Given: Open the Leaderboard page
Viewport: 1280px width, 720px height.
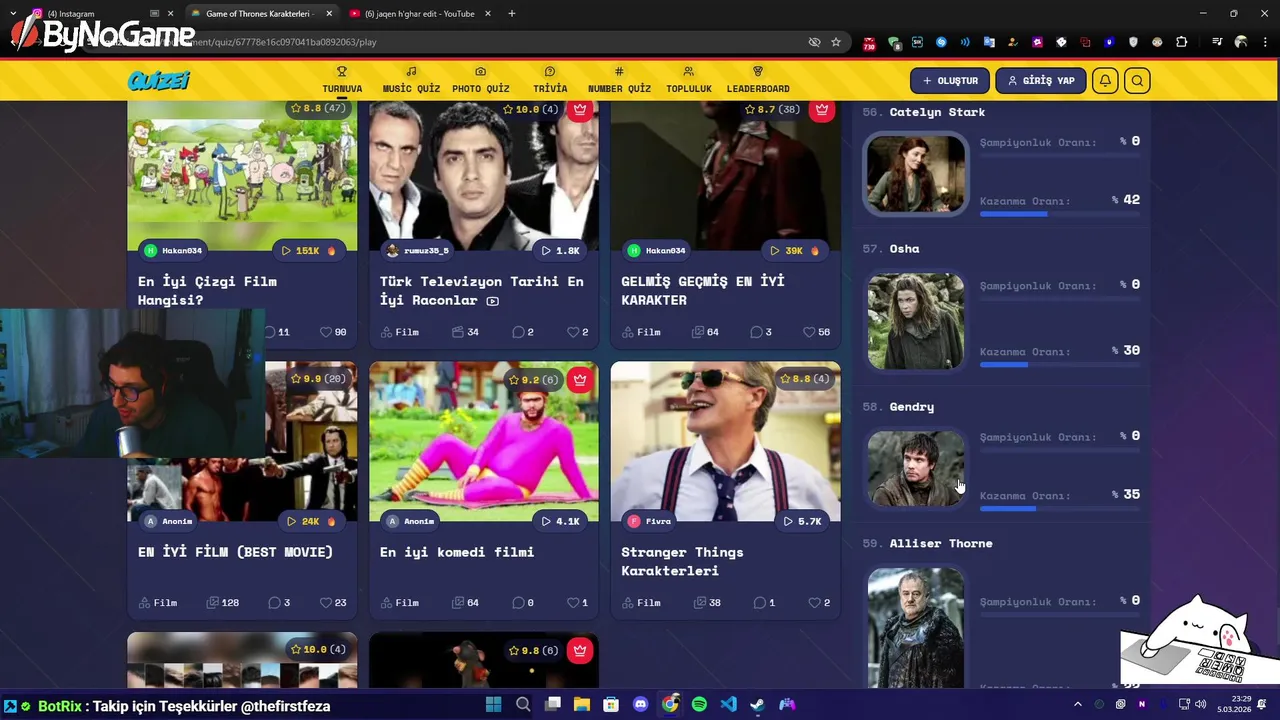Looking at the screenshot, I should click(x=758, y=80).
